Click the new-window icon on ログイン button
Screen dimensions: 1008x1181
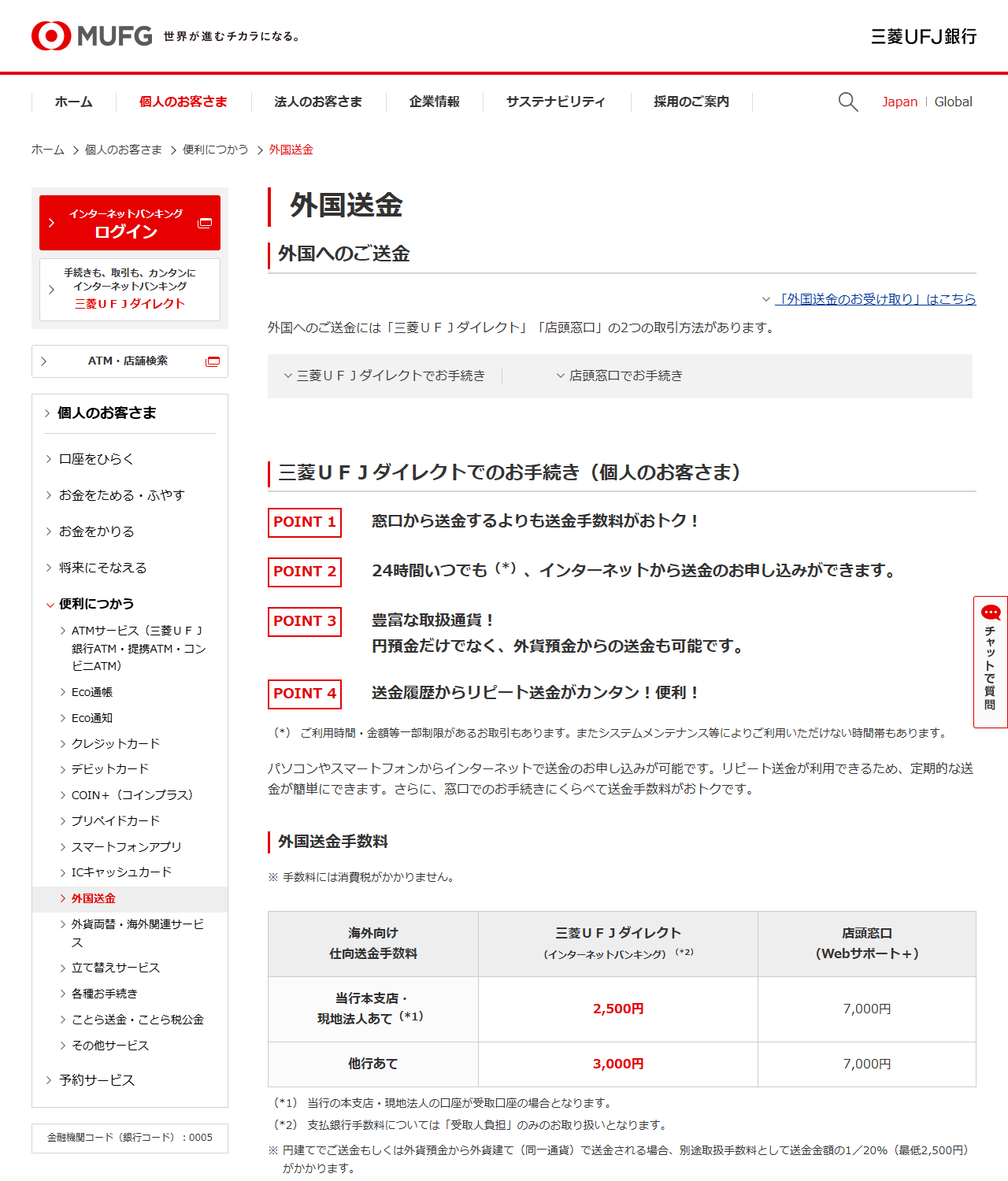tap(205, 223)
